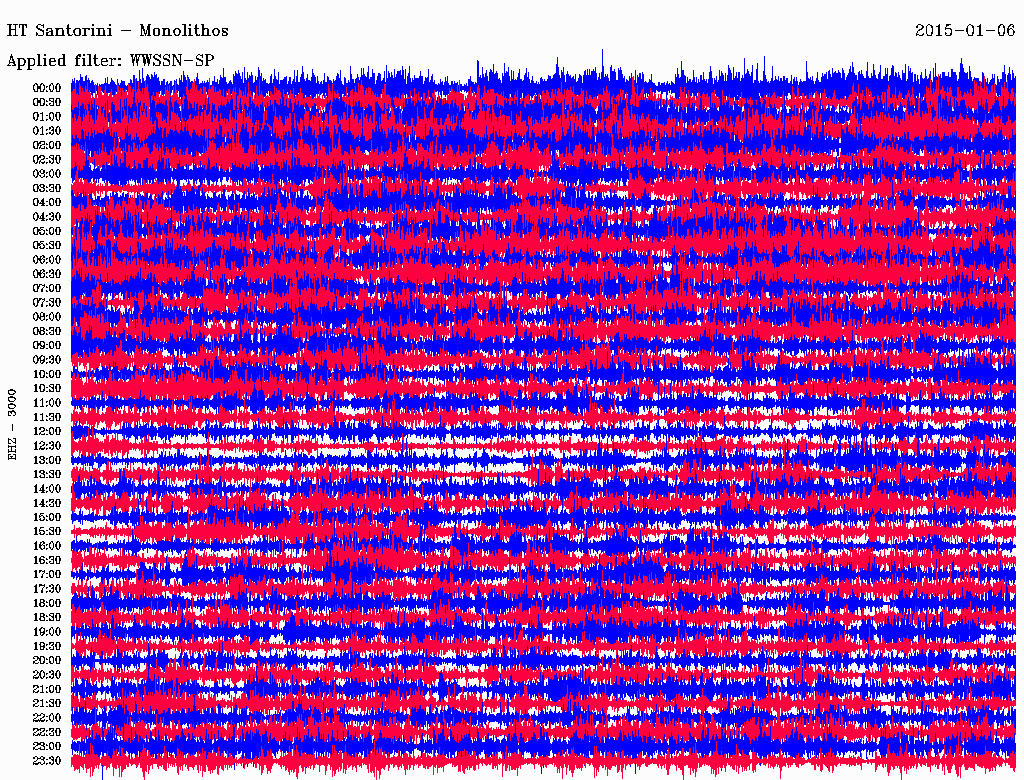The height and width of the screenshot is (780, 1024).
Task: Select the 14:00 time label
Action: (x=47, y=489)
